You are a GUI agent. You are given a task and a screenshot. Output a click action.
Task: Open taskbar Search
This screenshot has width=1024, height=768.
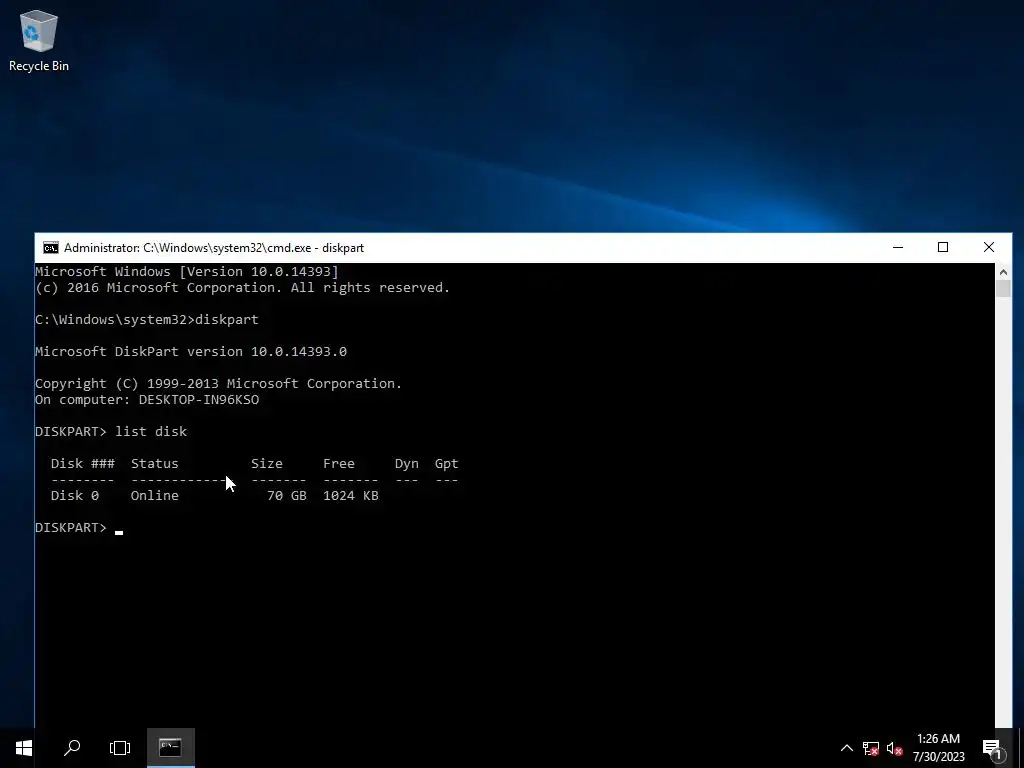(72, 748)
